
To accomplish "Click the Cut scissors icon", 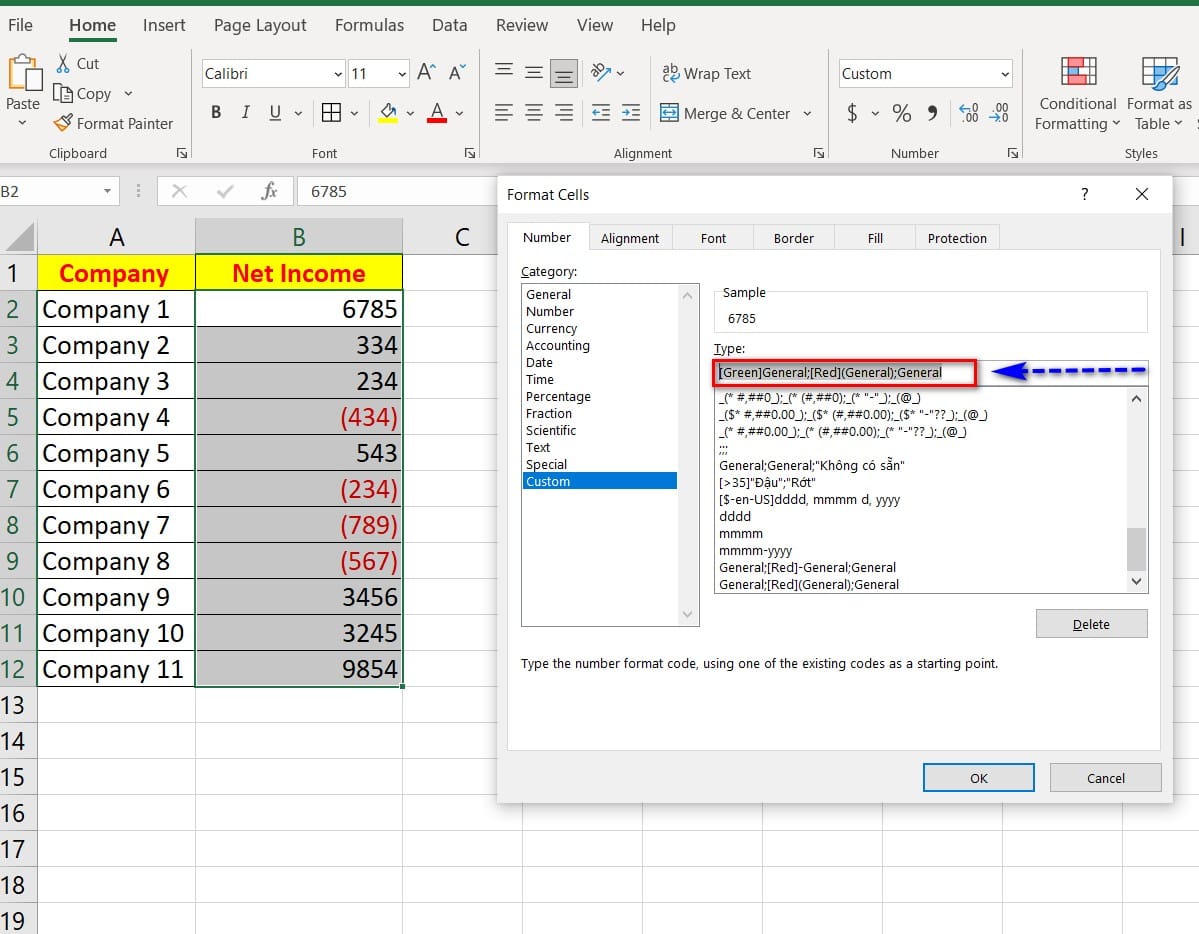I will [x=63, y=63].
